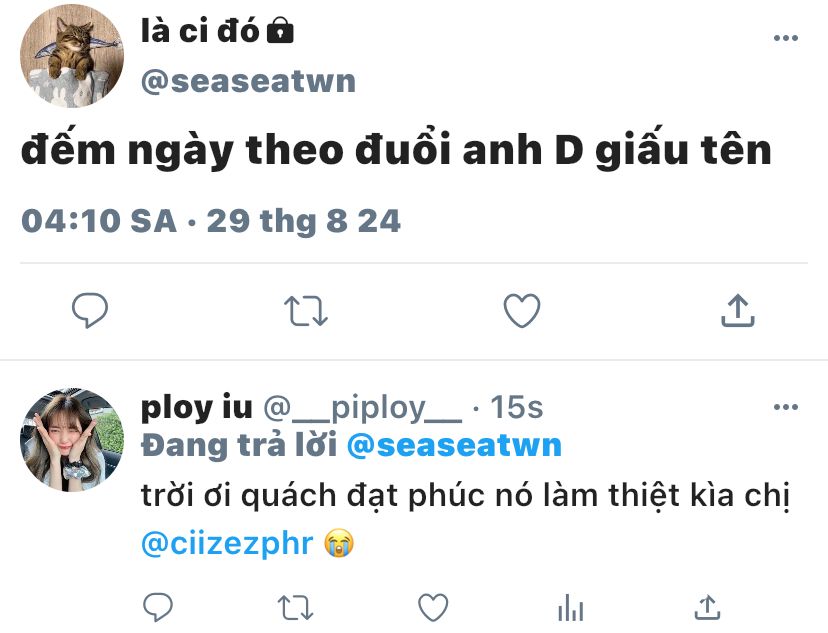828x633 pixels.
Task: Share ploy iu's reply
Action: point(708,607)
